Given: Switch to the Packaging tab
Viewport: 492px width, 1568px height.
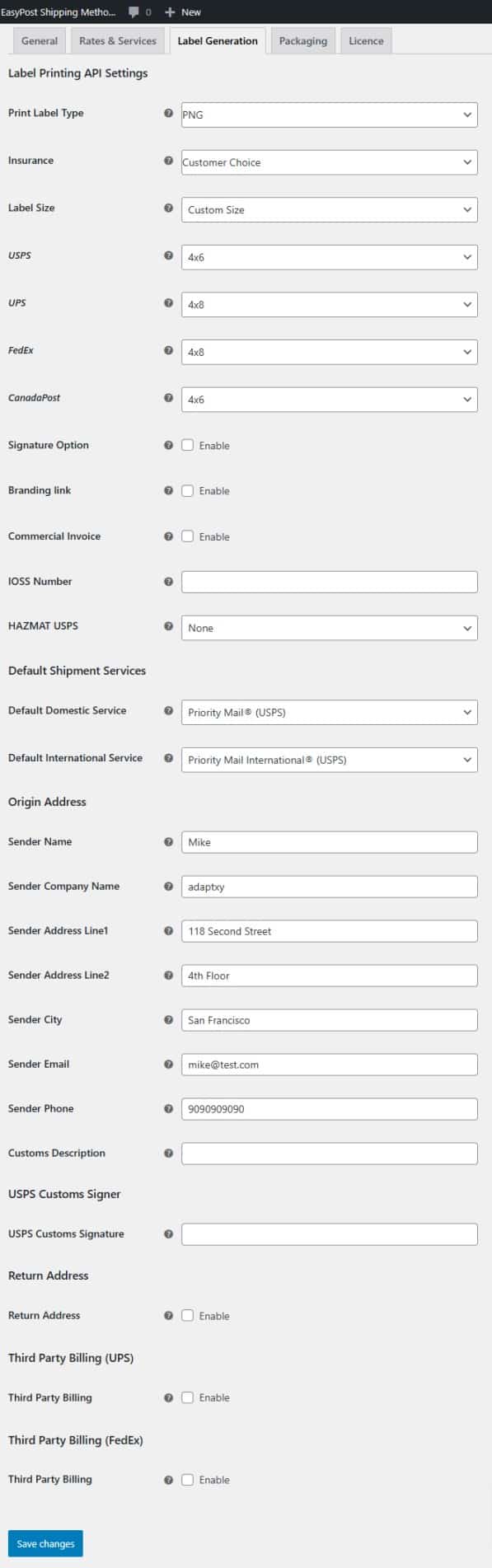Looking at the screenshot, I should (302, 40).
